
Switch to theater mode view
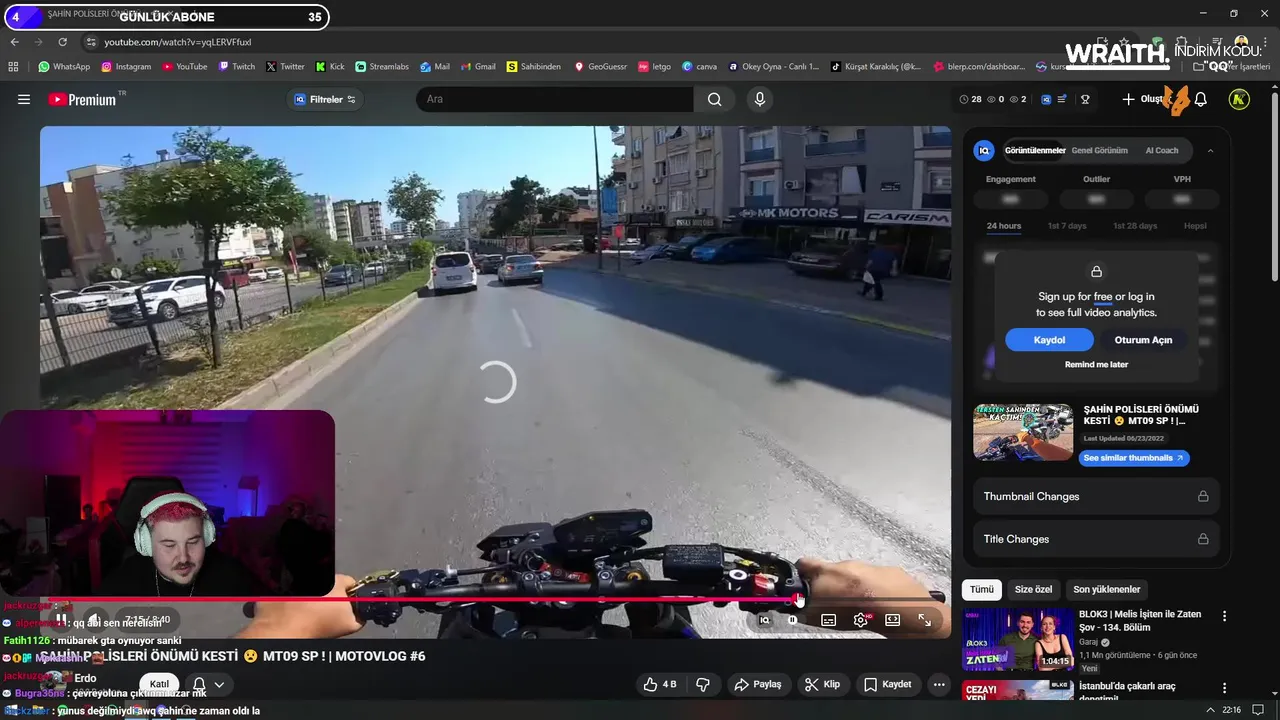[892, 620]
